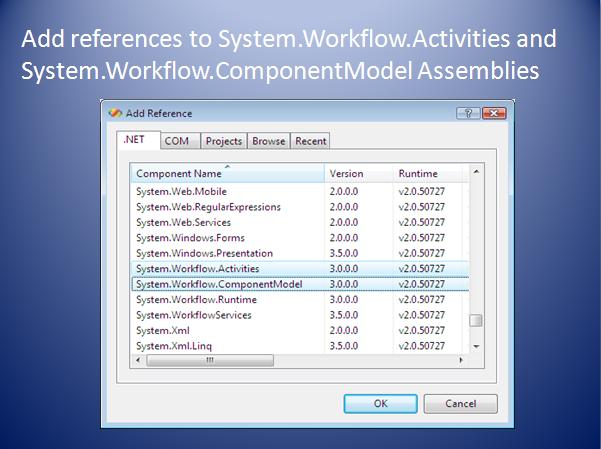Choose System.Workflow.Runtime component
This screenshot has height=449, width=601.
pos(195,299)
